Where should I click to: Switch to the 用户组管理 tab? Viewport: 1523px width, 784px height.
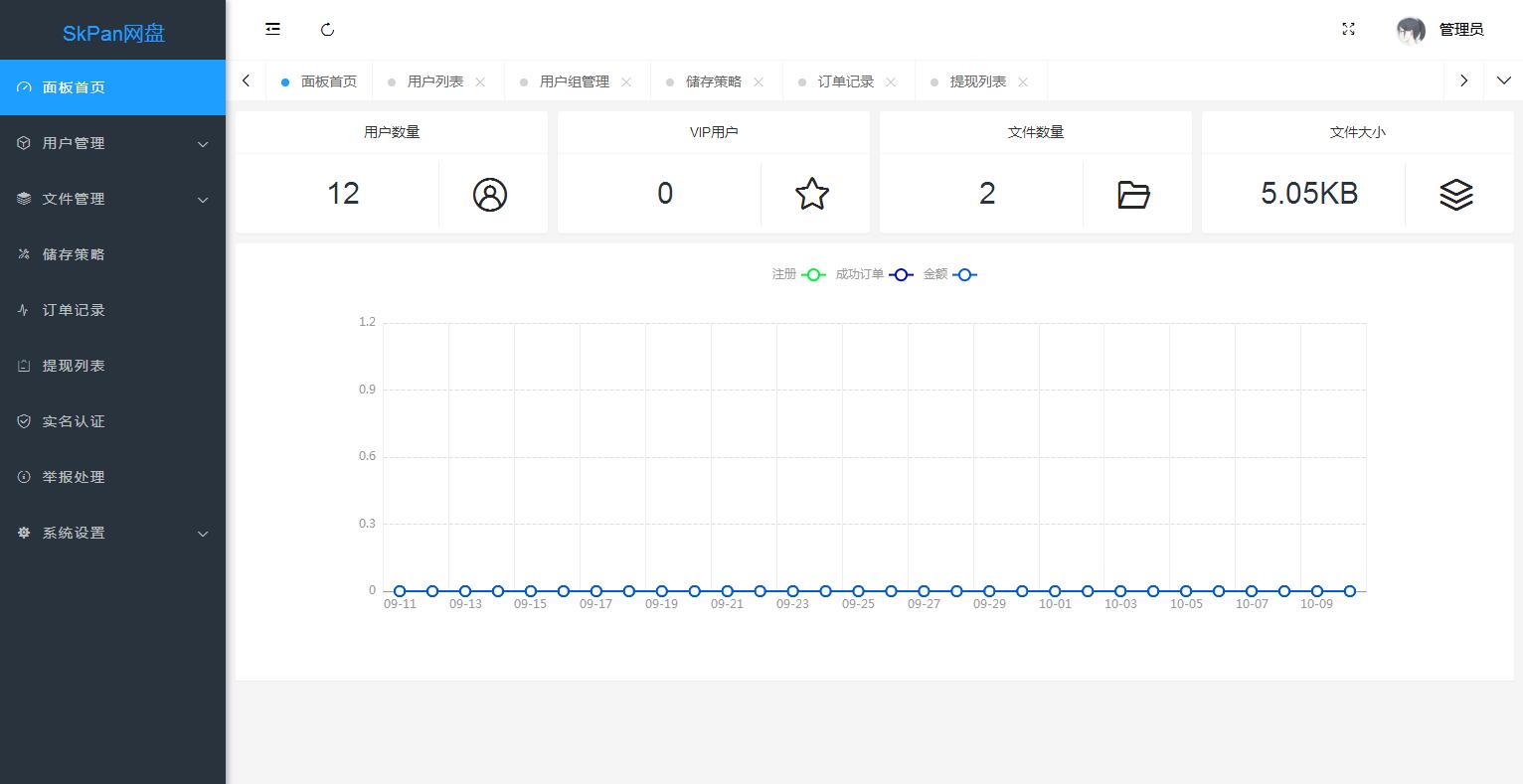(574, 81)
